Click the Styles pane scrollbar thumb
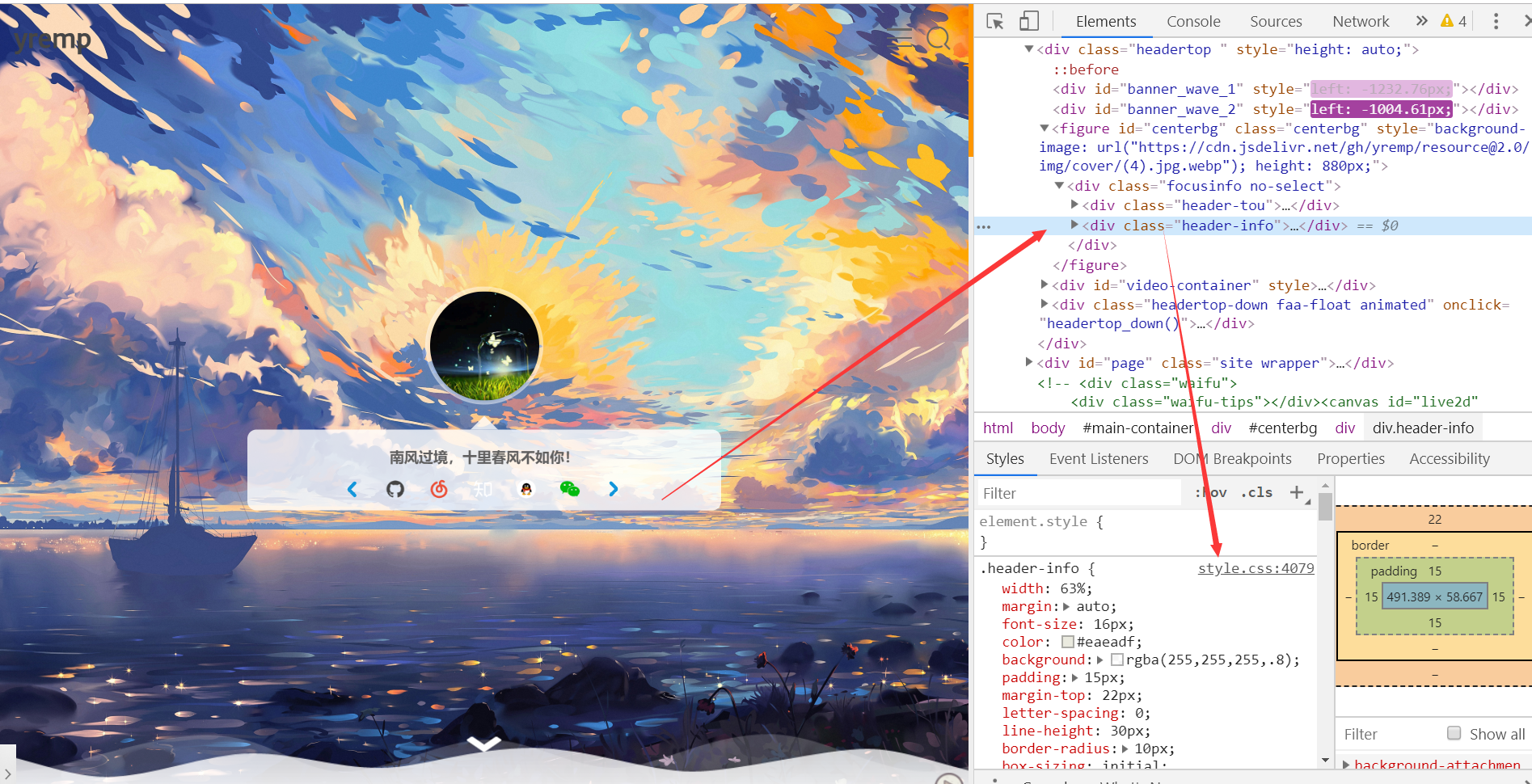 tap(1325, 506)
